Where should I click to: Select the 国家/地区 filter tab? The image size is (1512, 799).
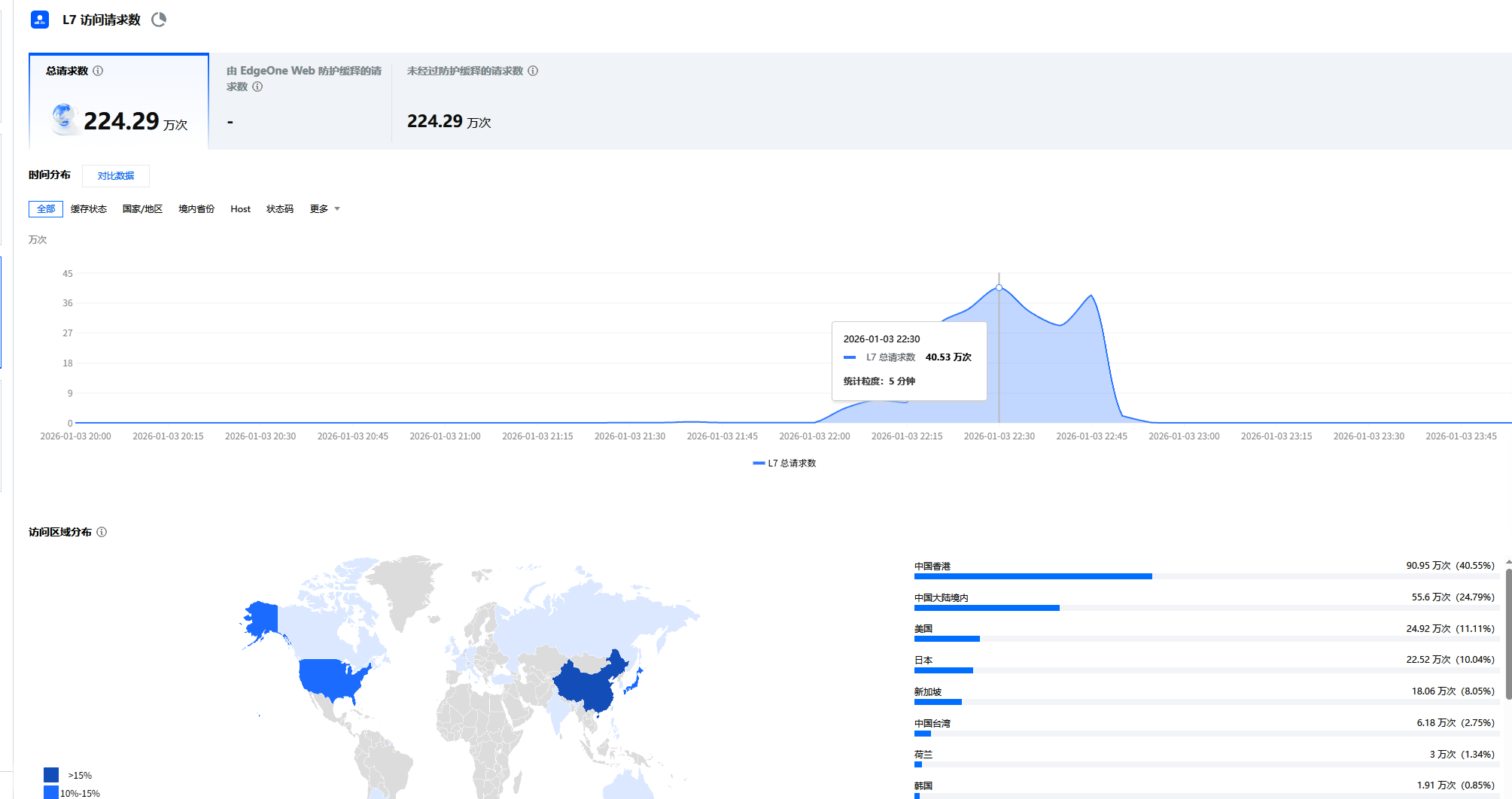tap(142, 208)
